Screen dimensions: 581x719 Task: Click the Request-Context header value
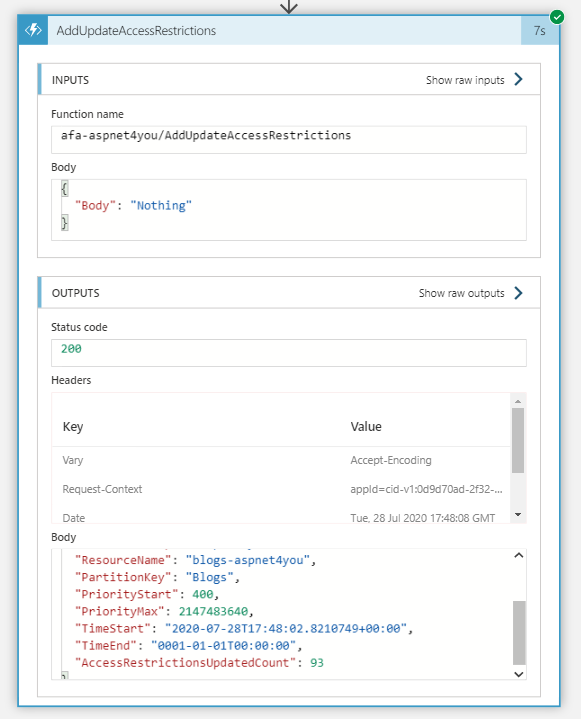[426, 489]
